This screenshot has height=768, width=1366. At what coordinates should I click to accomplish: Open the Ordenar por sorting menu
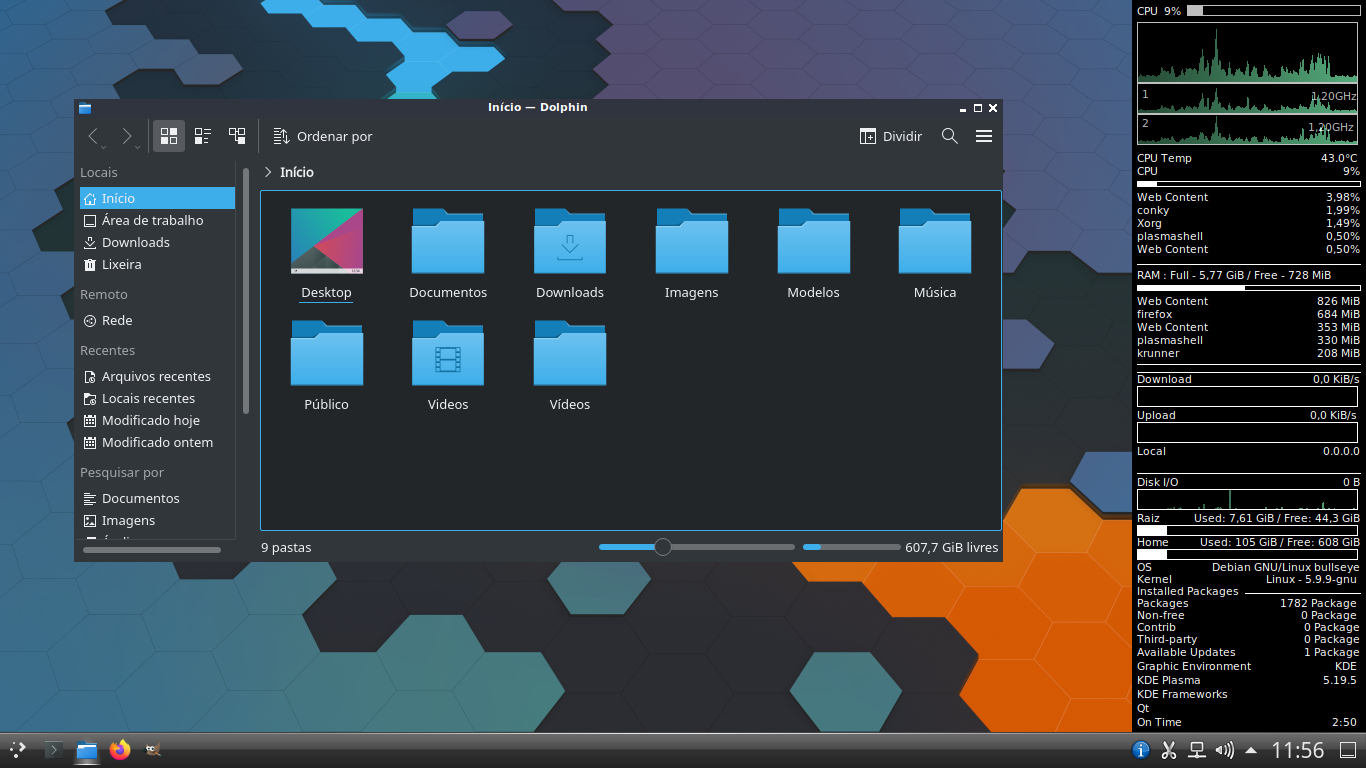(321, 136)
